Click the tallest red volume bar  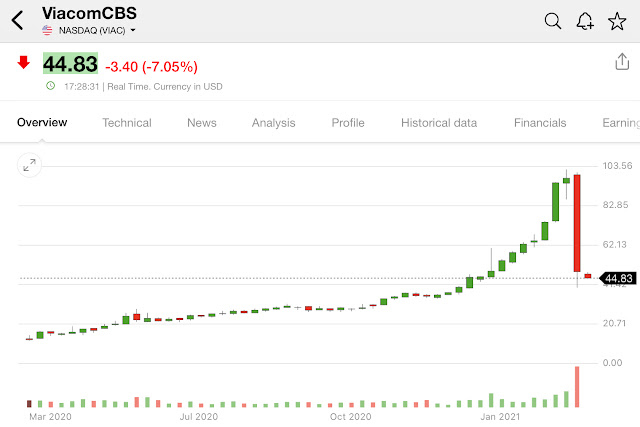point(577,387)
